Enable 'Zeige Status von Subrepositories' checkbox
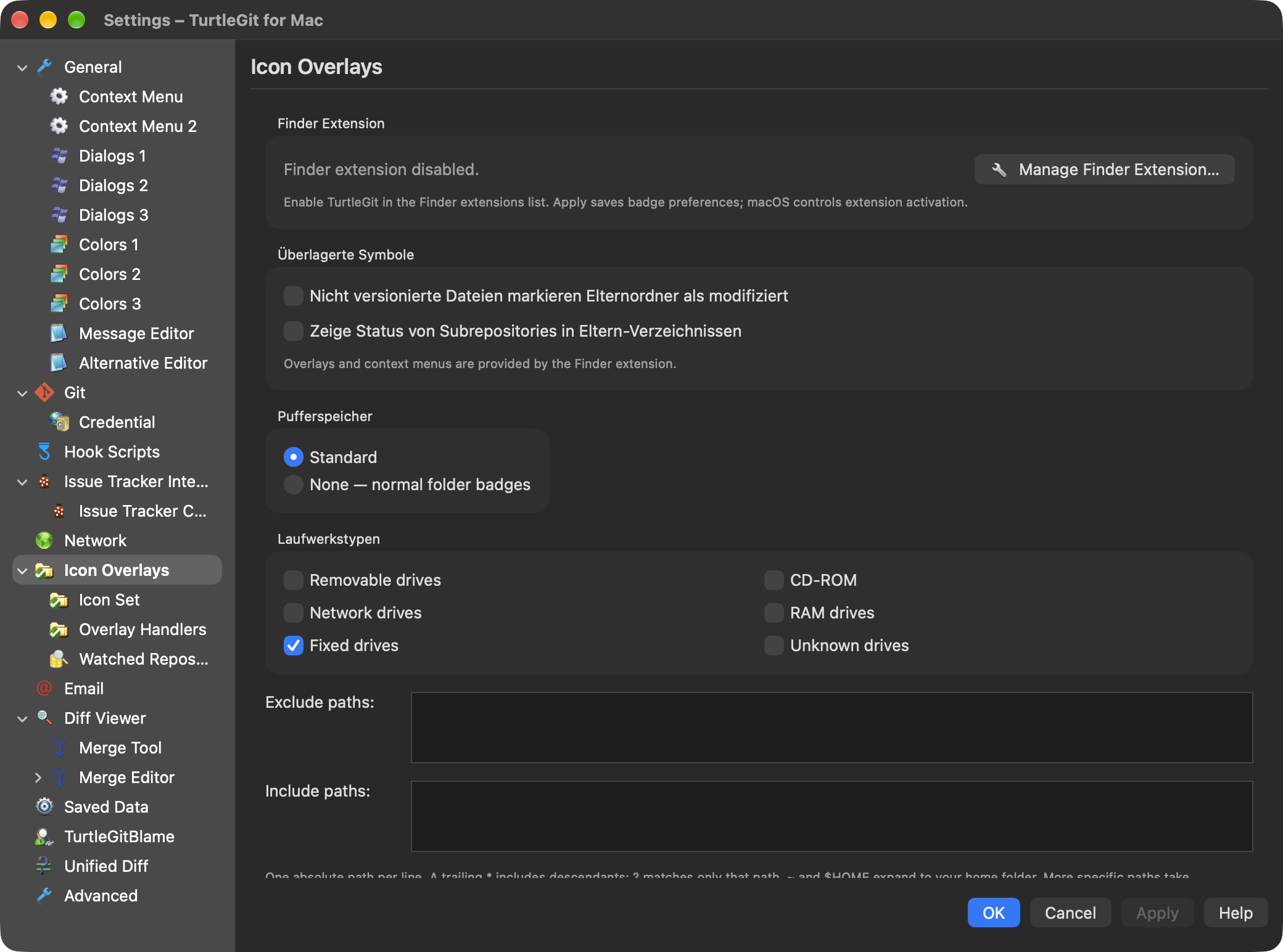 click(294, 331)
